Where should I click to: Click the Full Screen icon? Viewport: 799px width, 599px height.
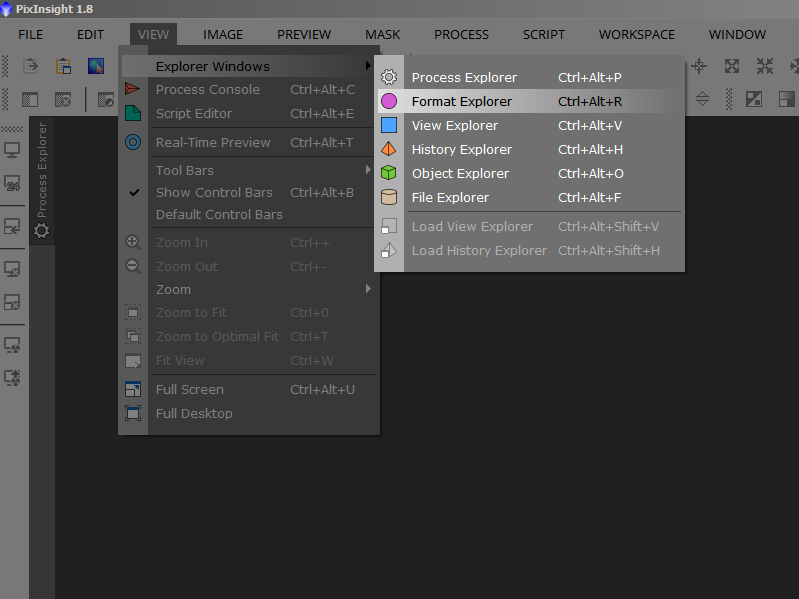133,389
